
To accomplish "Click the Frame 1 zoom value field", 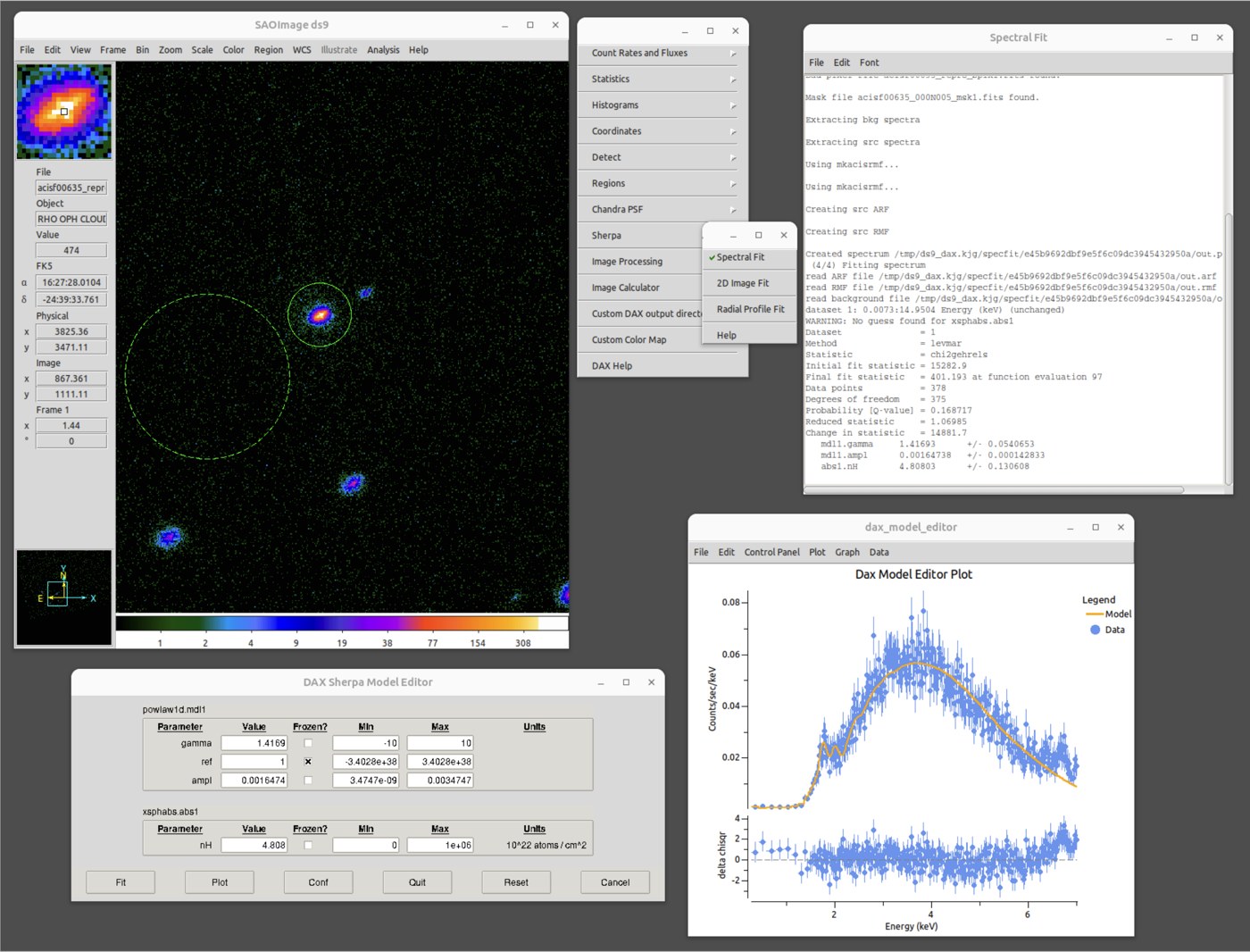I will point(71,426).
